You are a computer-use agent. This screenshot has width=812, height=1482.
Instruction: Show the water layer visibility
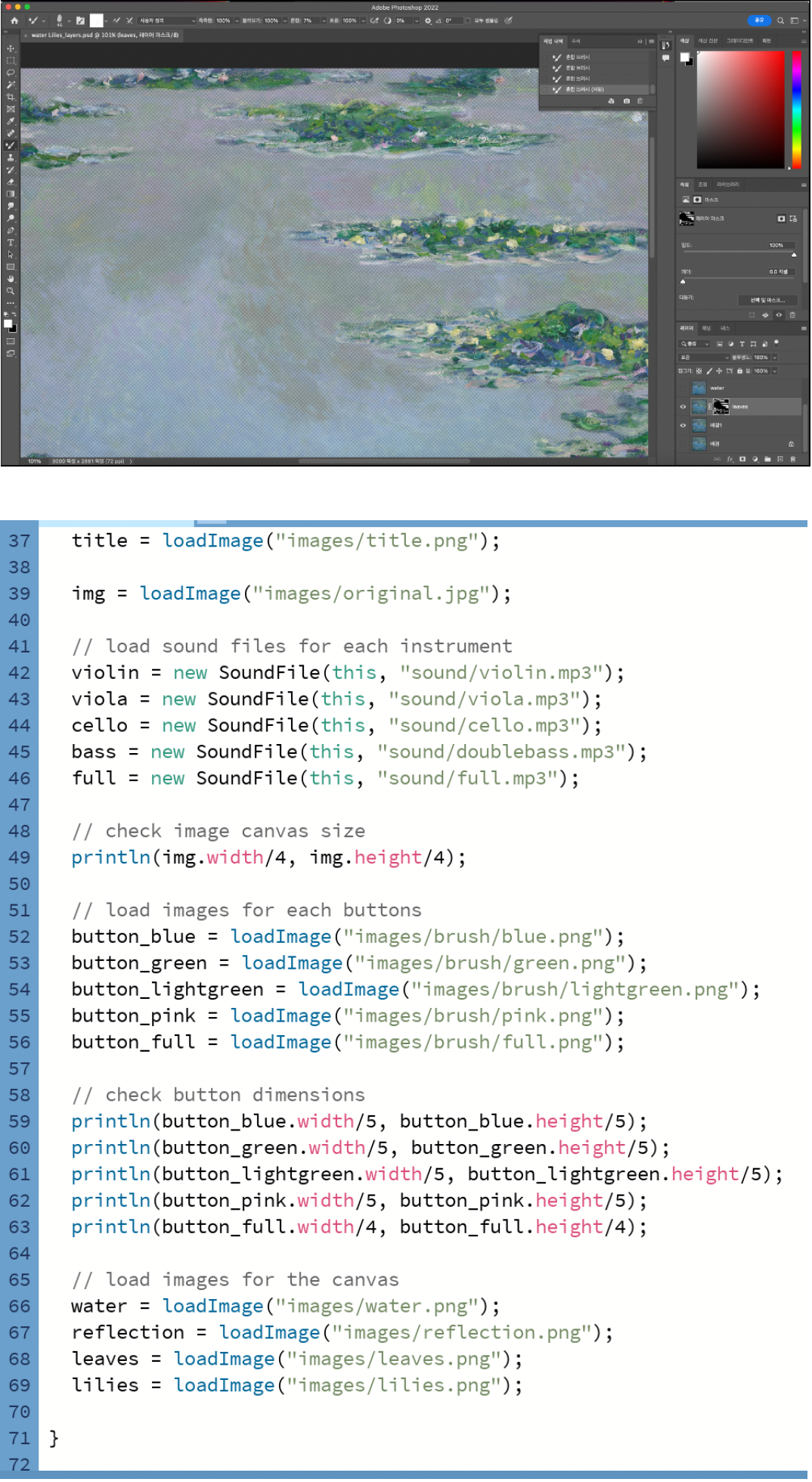click(x=683, y=388)
